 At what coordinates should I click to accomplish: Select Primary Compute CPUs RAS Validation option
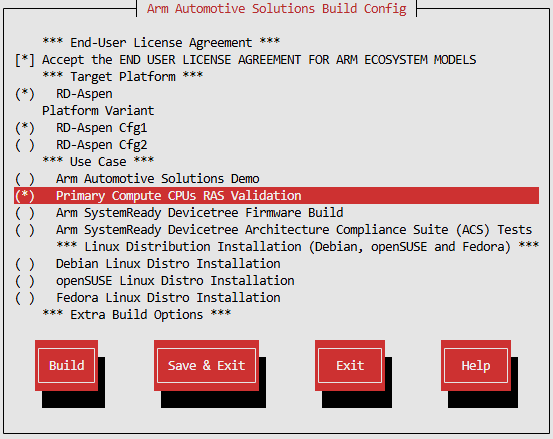pos(276,196)
